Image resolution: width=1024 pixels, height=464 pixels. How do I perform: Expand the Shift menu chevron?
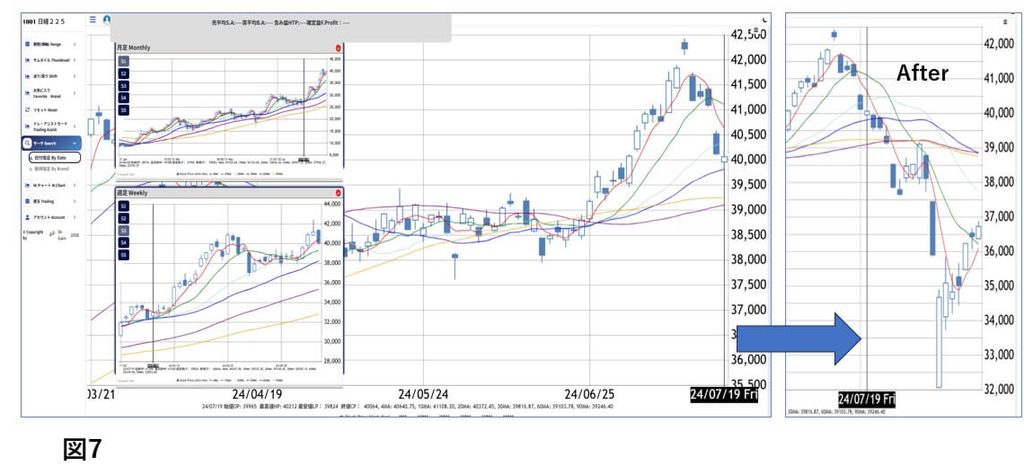click(x=74, y=76)
